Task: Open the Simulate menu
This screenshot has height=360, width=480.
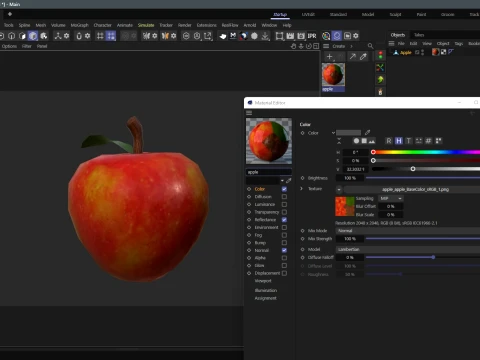Action: coord(146,25)
